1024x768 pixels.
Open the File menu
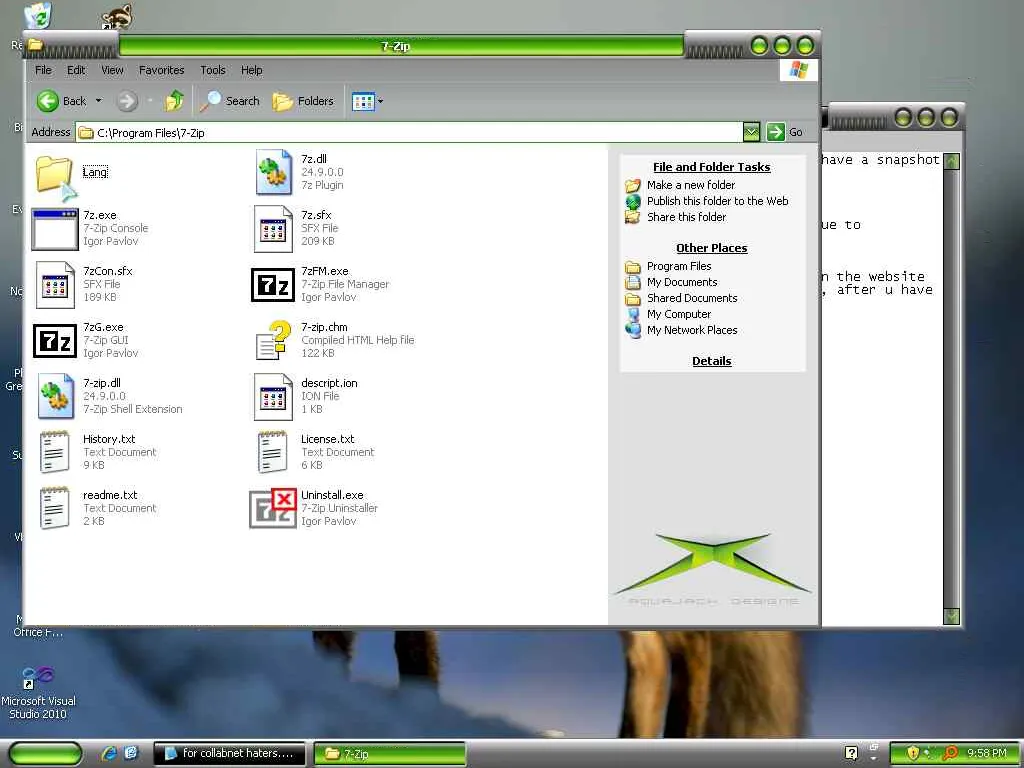pos(43,70)
